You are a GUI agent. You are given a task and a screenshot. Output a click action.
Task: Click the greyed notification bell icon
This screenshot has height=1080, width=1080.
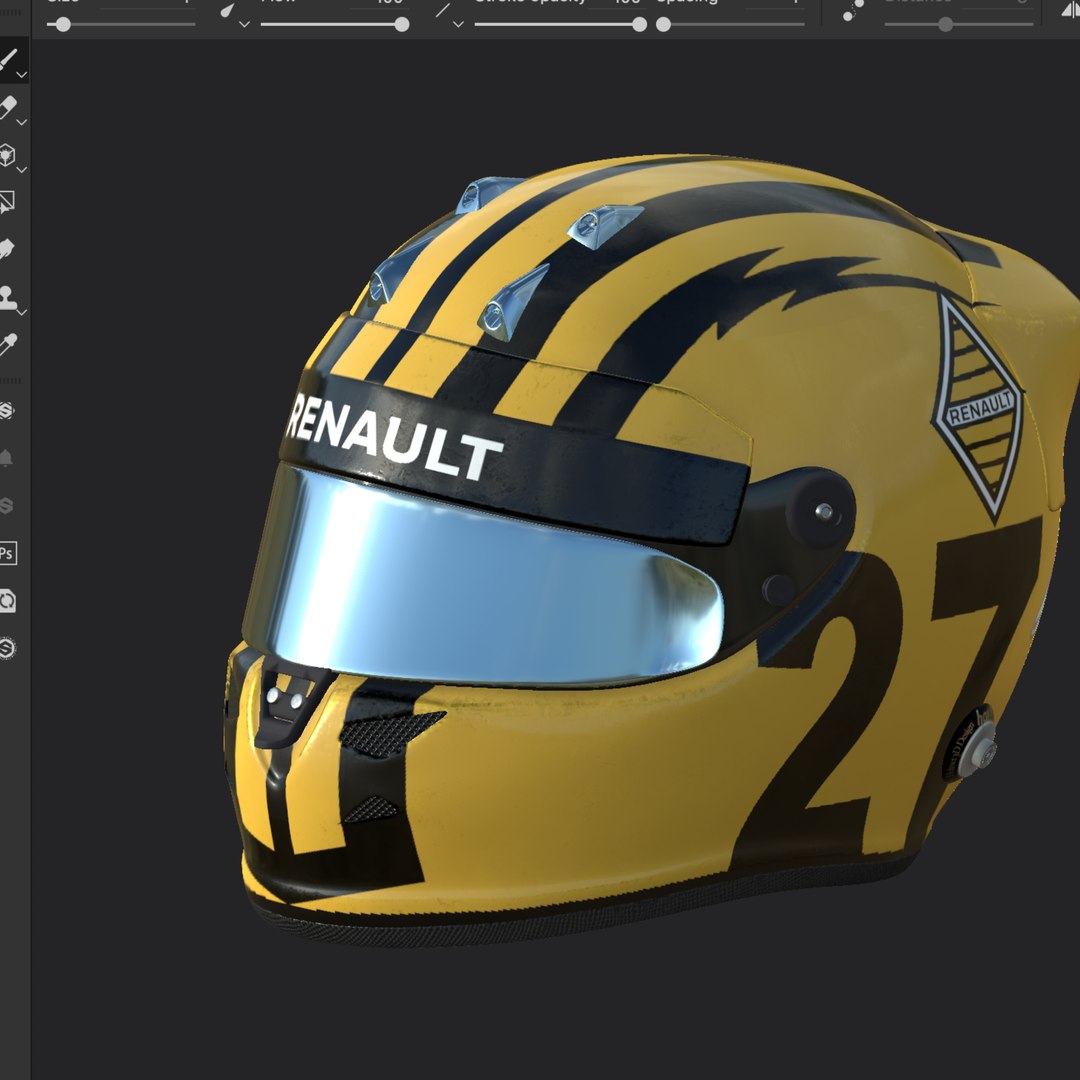click(x=6, y=458)
